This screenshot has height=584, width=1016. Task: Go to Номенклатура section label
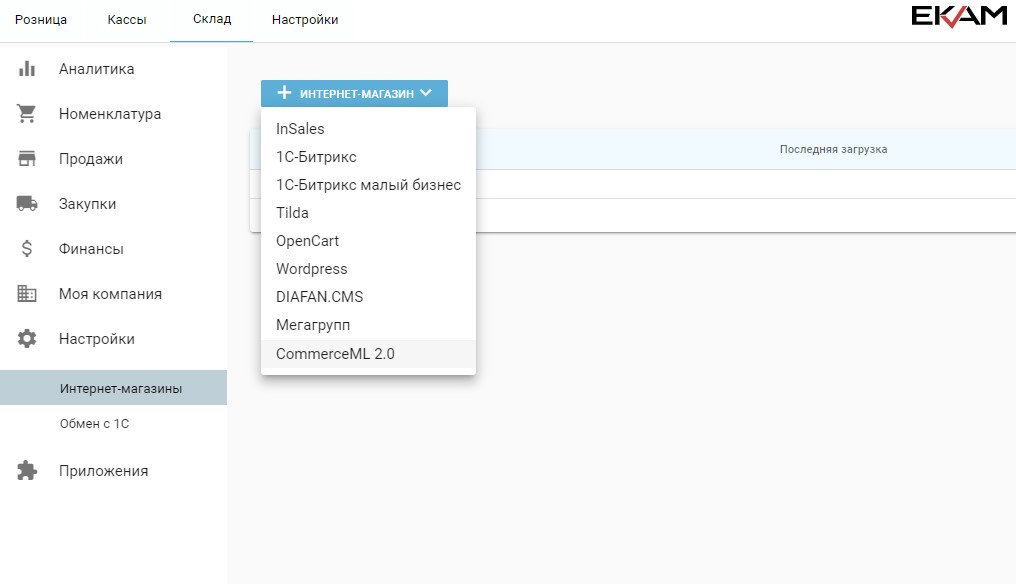(x=110, y=114)
